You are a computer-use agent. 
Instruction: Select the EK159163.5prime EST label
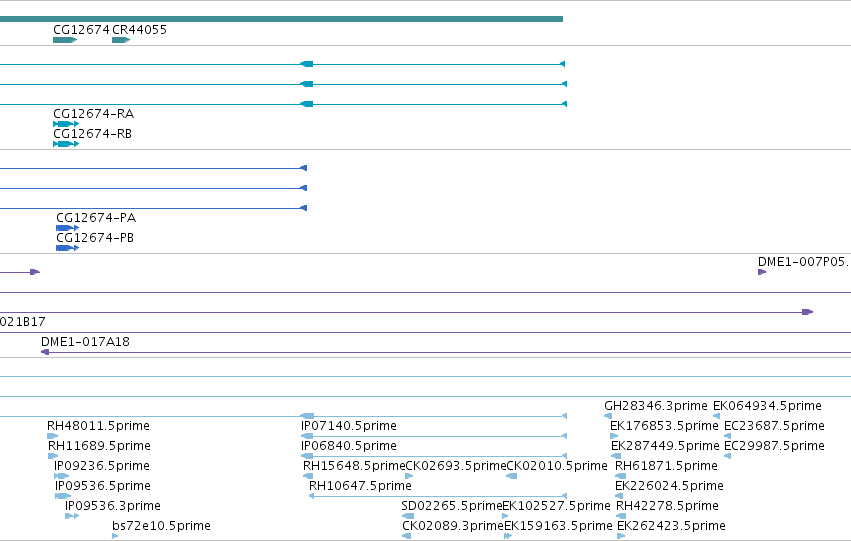coord(558,526)
